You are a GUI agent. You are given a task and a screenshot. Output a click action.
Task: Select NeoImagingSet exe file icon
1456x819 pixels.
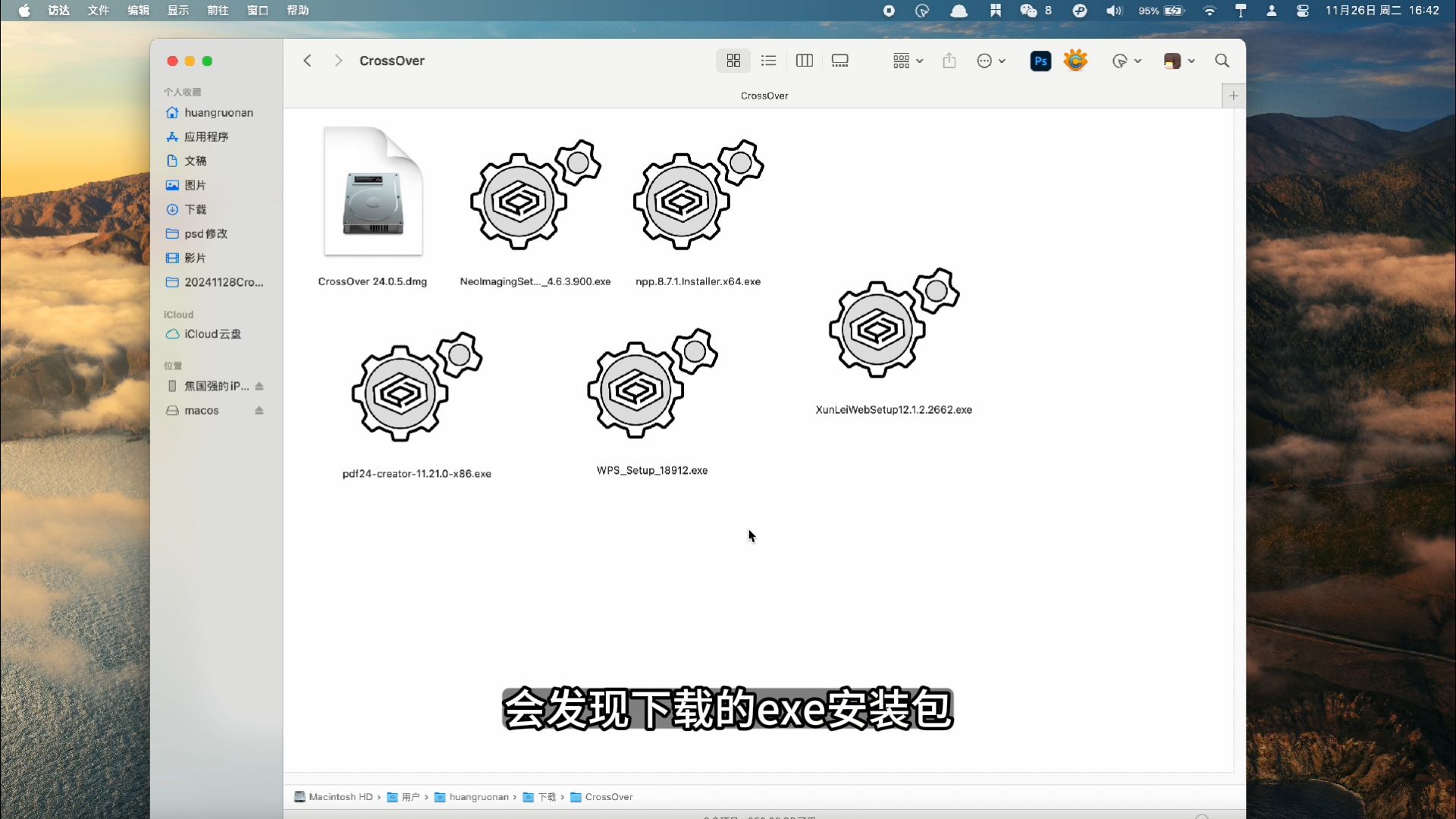[x=535, y=195]
